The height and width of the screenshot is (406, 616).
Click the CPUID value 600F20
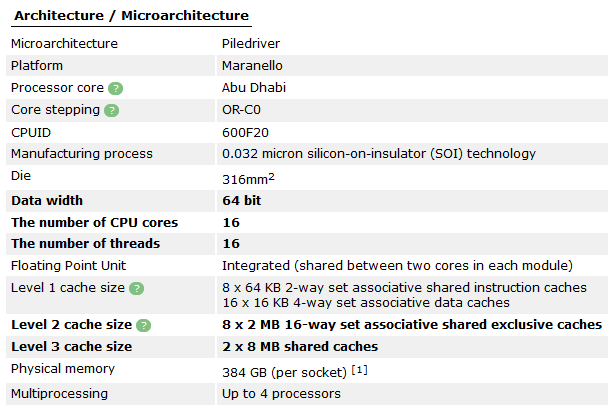245,133
